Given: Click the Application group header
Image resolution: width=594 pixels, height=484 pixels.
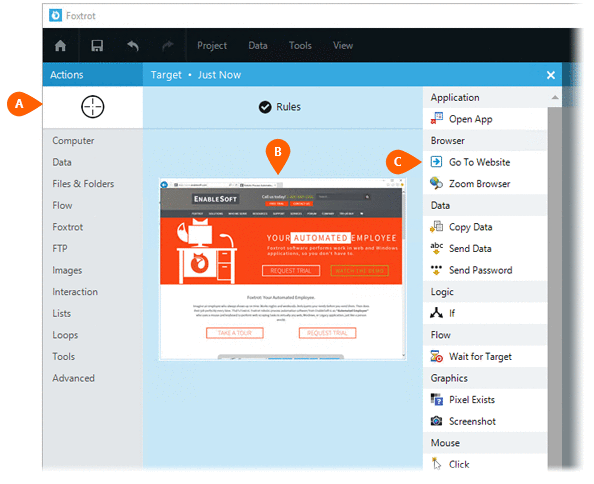Looking at the screenshot, I should click(x=485, y=97).
